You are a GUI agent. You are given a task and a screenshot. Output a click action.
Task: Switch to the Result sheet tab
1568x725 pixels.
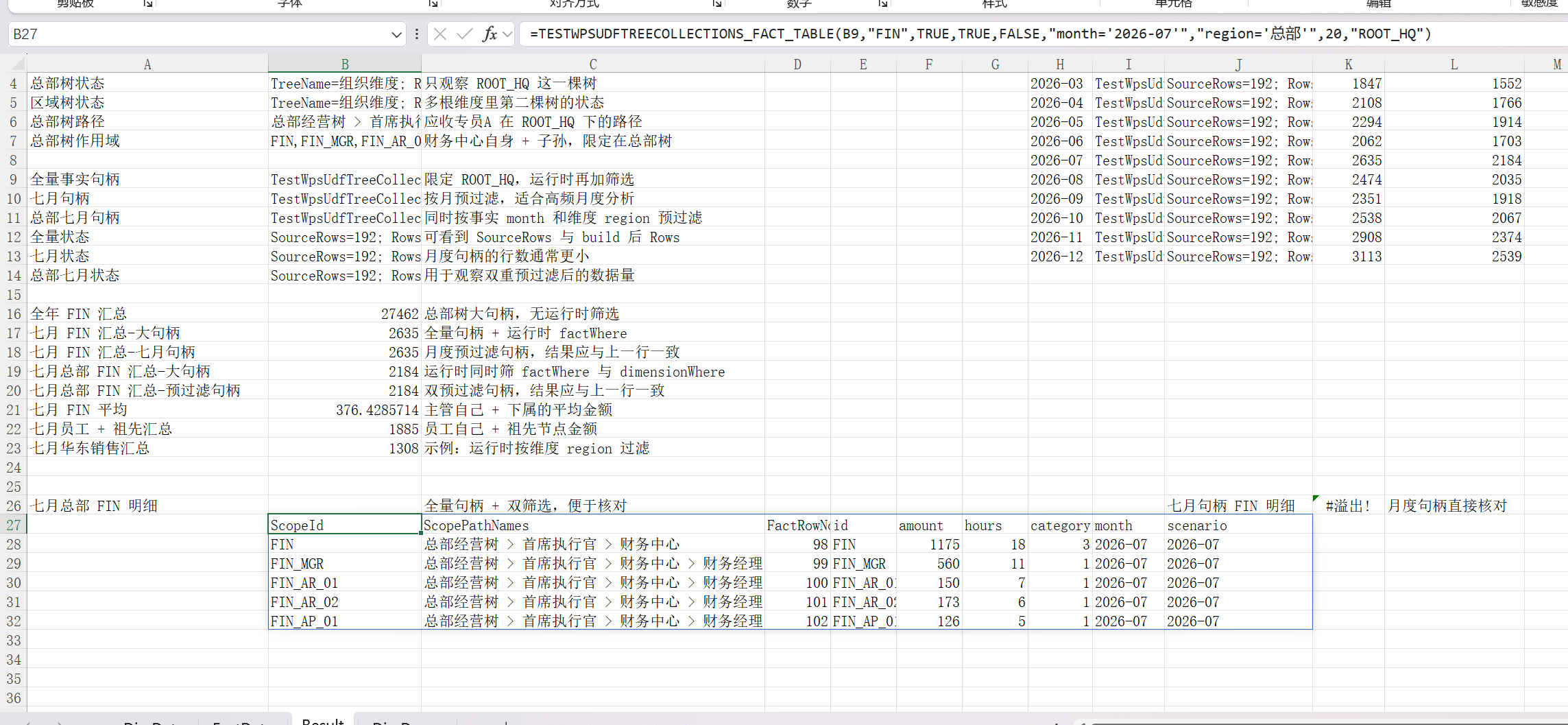click(x=322, y=720)
